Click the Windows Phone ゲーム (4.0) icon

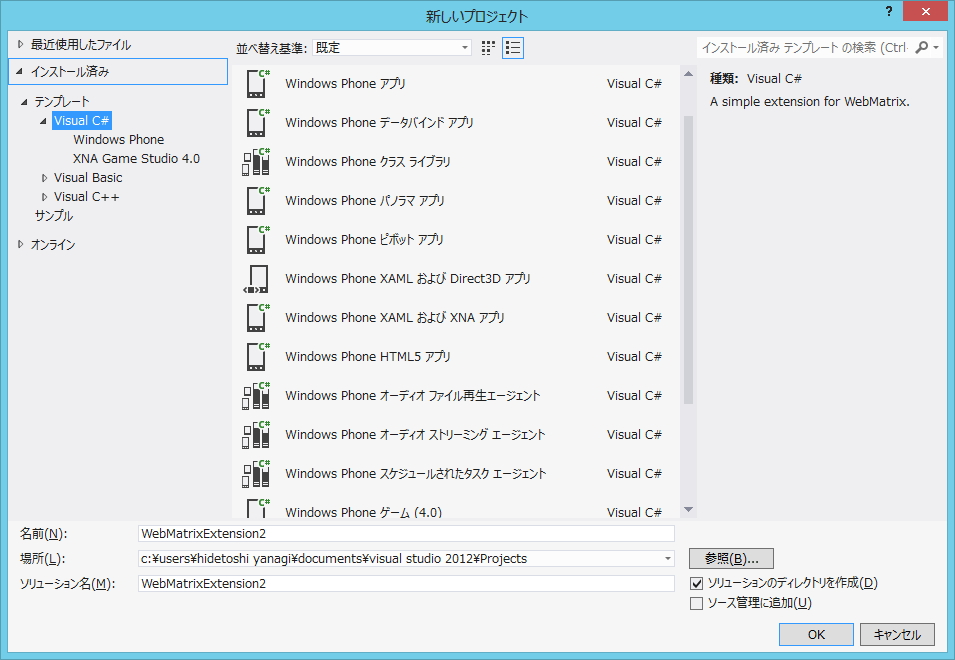point(258,508)
